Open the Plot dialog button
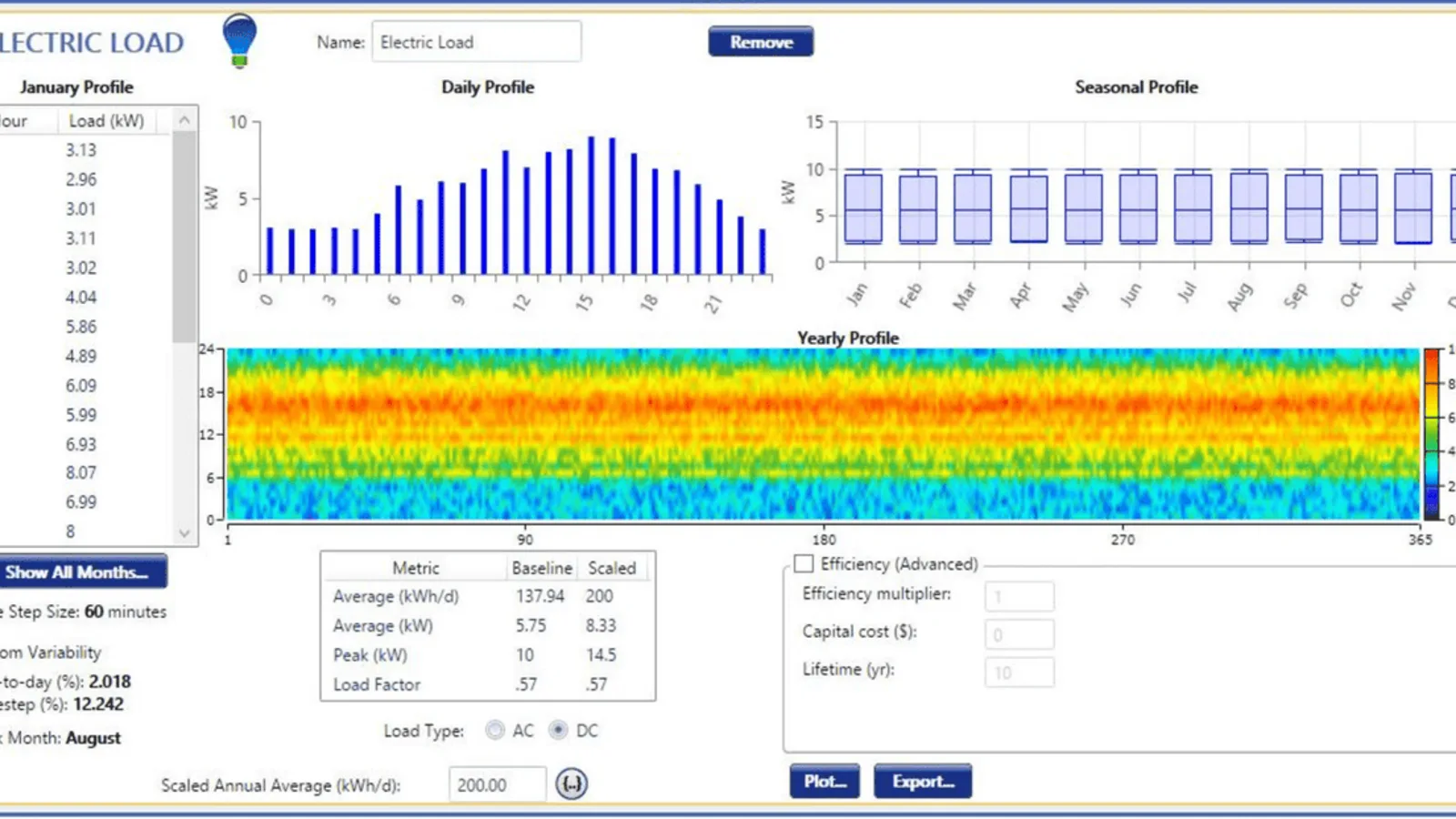Image resolution: width=1456 pixels, height=819 pixels. [824, 782]
